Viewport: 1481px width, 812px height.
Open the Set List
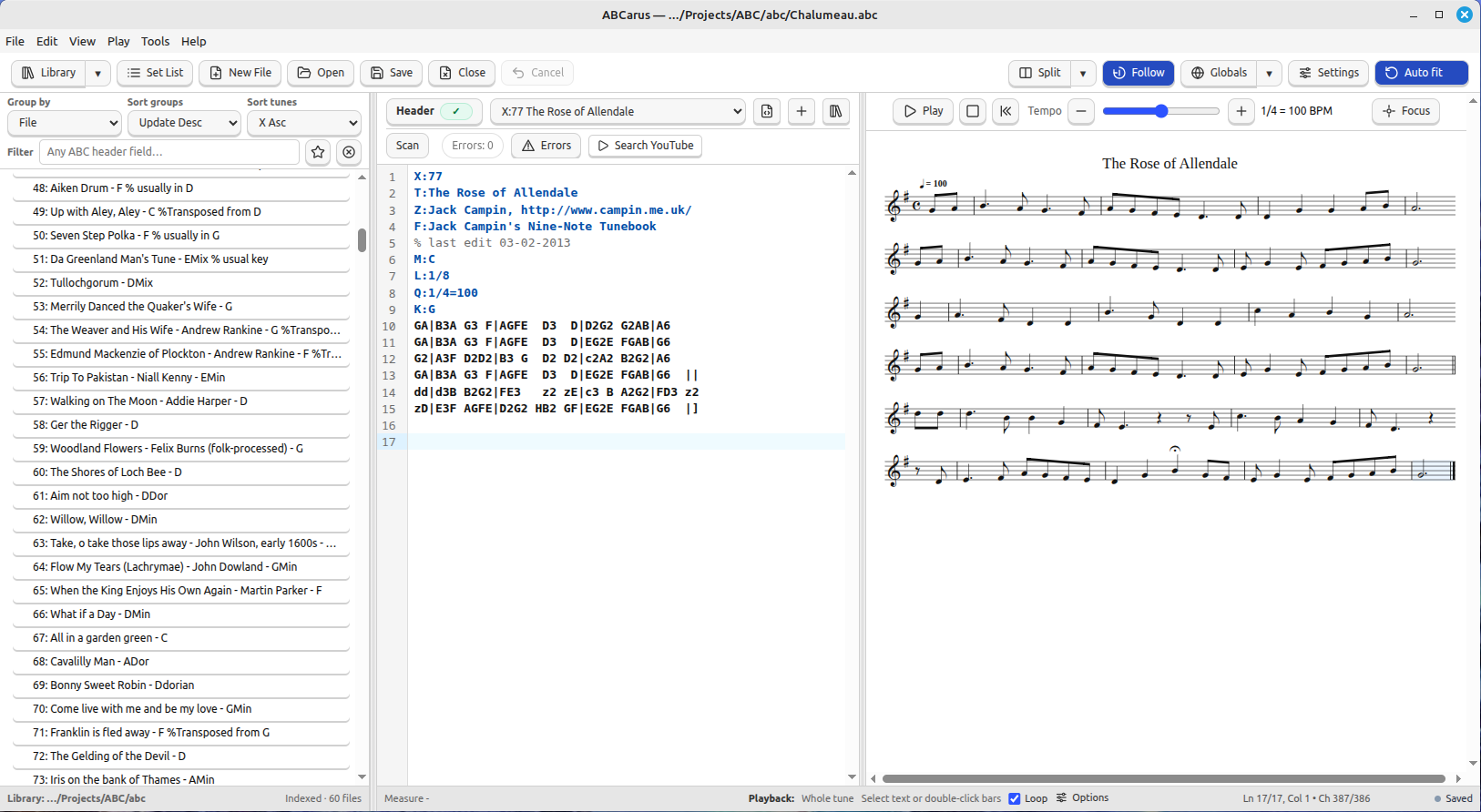[x=155, y=73]
